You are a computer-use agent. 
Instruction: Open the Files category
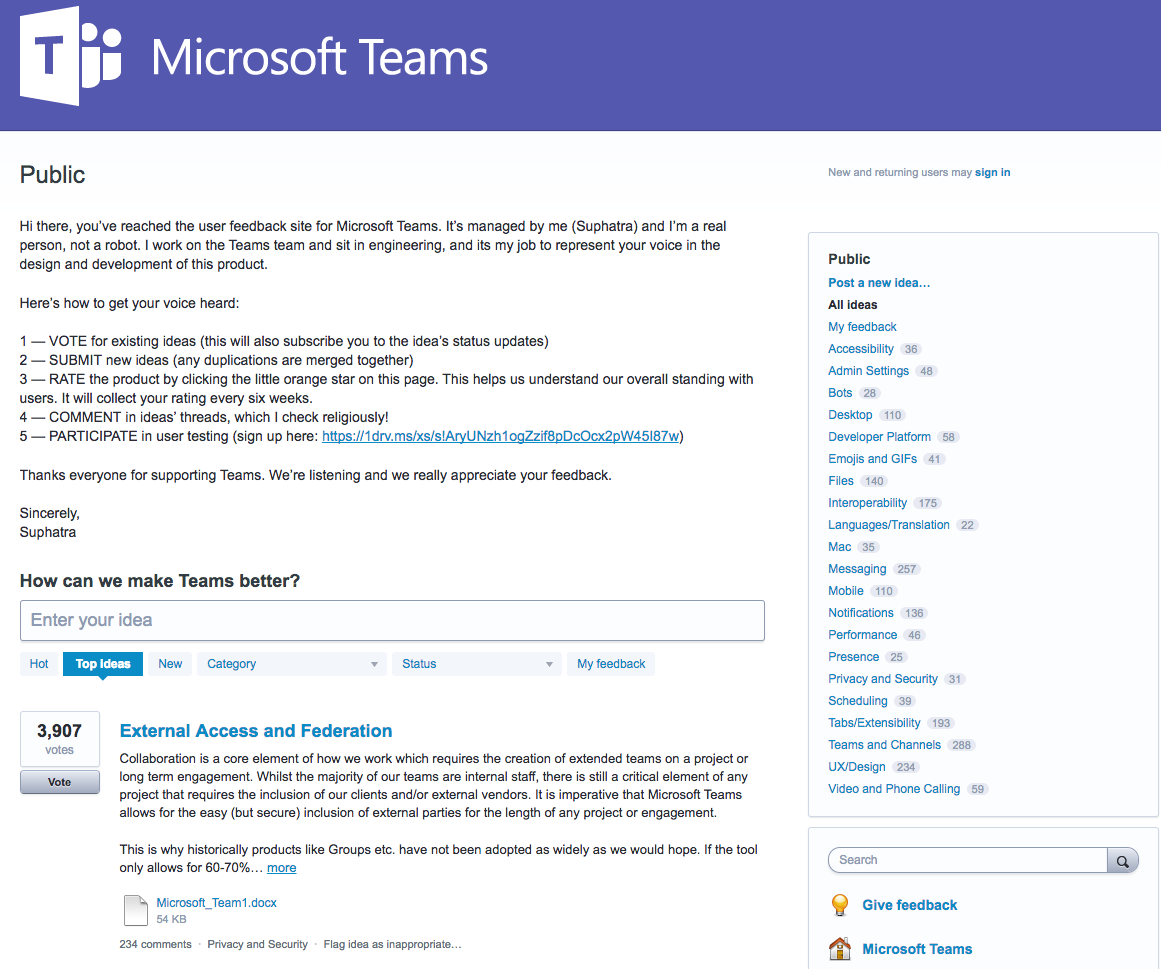pos(840,481)
